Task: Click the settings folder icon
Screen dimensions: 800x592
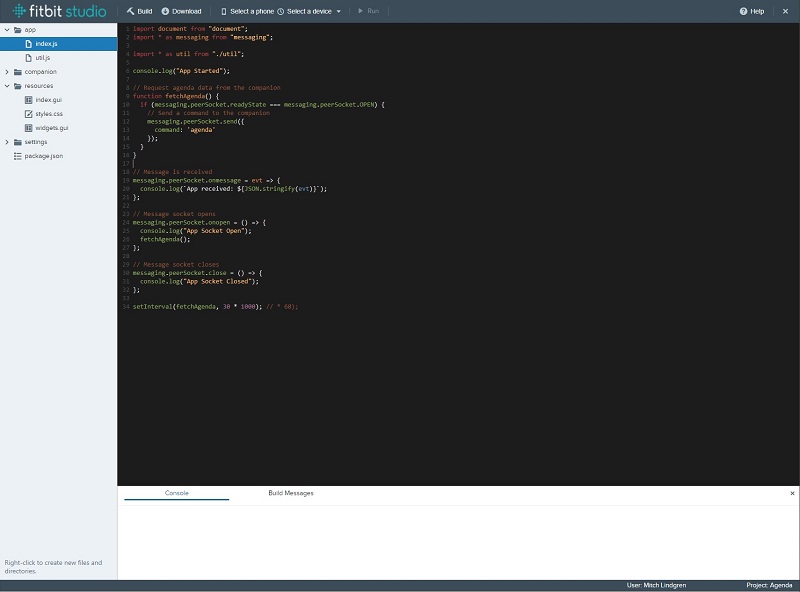Action: [x=18, y=142]
